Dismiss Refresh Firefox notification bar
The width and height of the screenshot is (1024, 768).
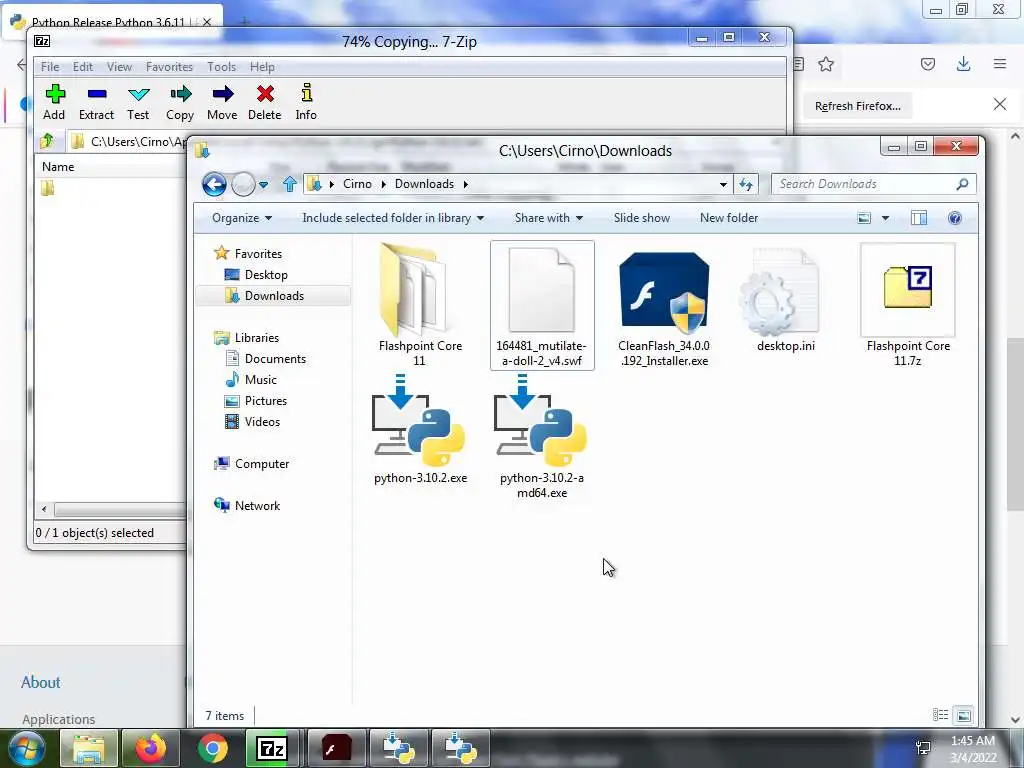tap(1000, 104)
